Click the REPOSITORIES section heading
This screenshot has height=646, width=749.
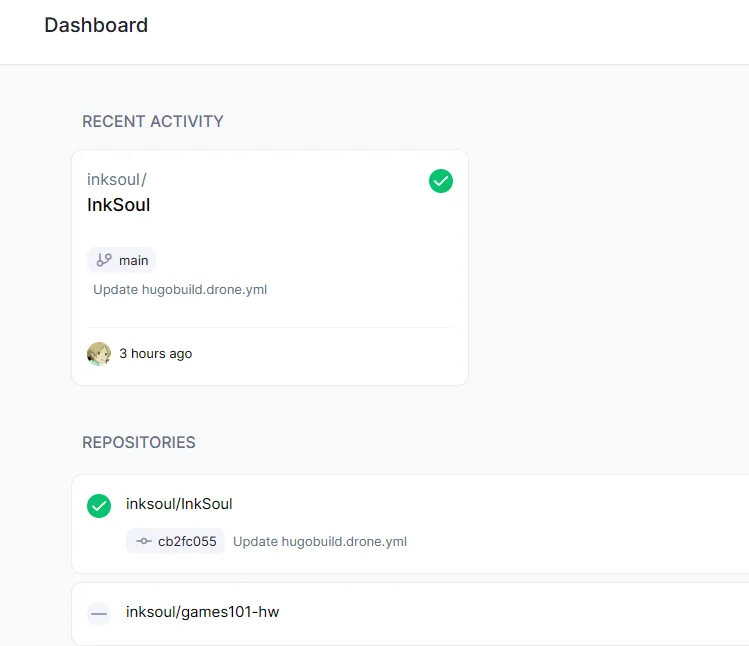(139, 442)
